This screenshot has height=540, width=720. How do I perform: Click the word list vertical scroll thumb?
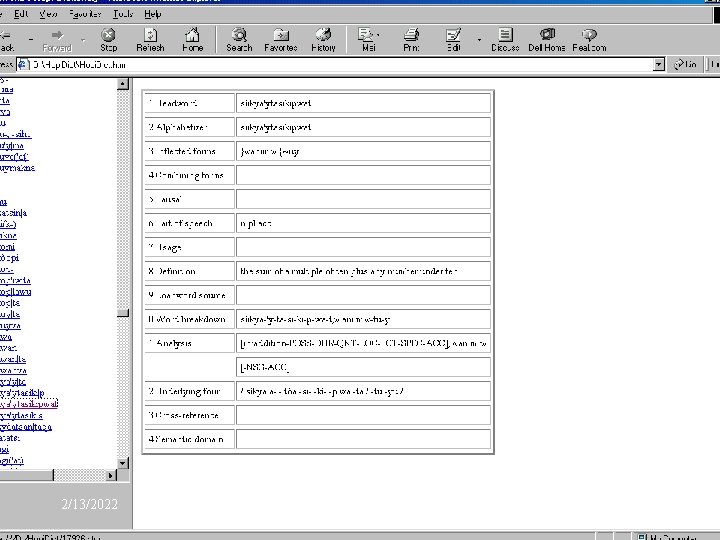click(123, 313)
